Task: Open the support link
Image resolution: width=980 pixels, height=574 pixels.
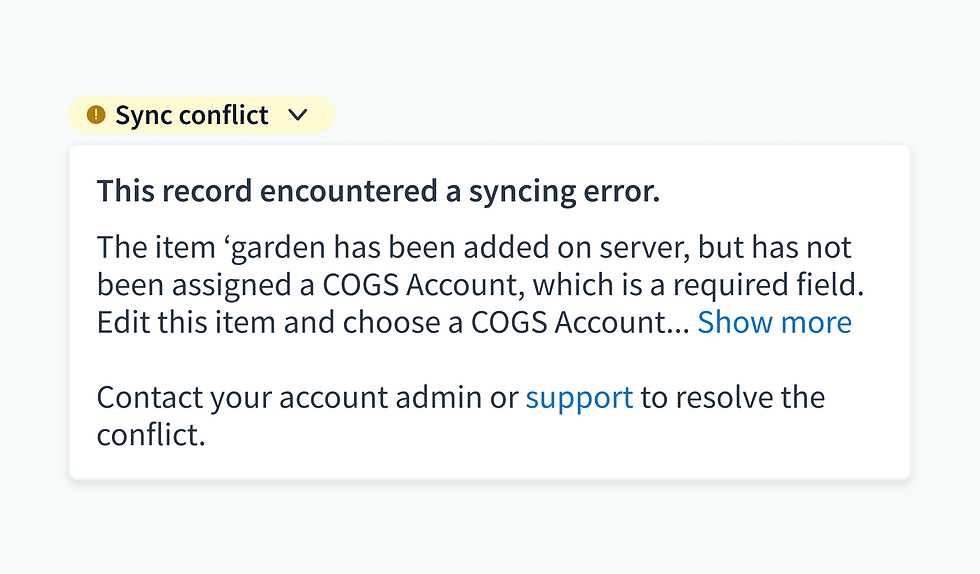Action: coord(579,397)
